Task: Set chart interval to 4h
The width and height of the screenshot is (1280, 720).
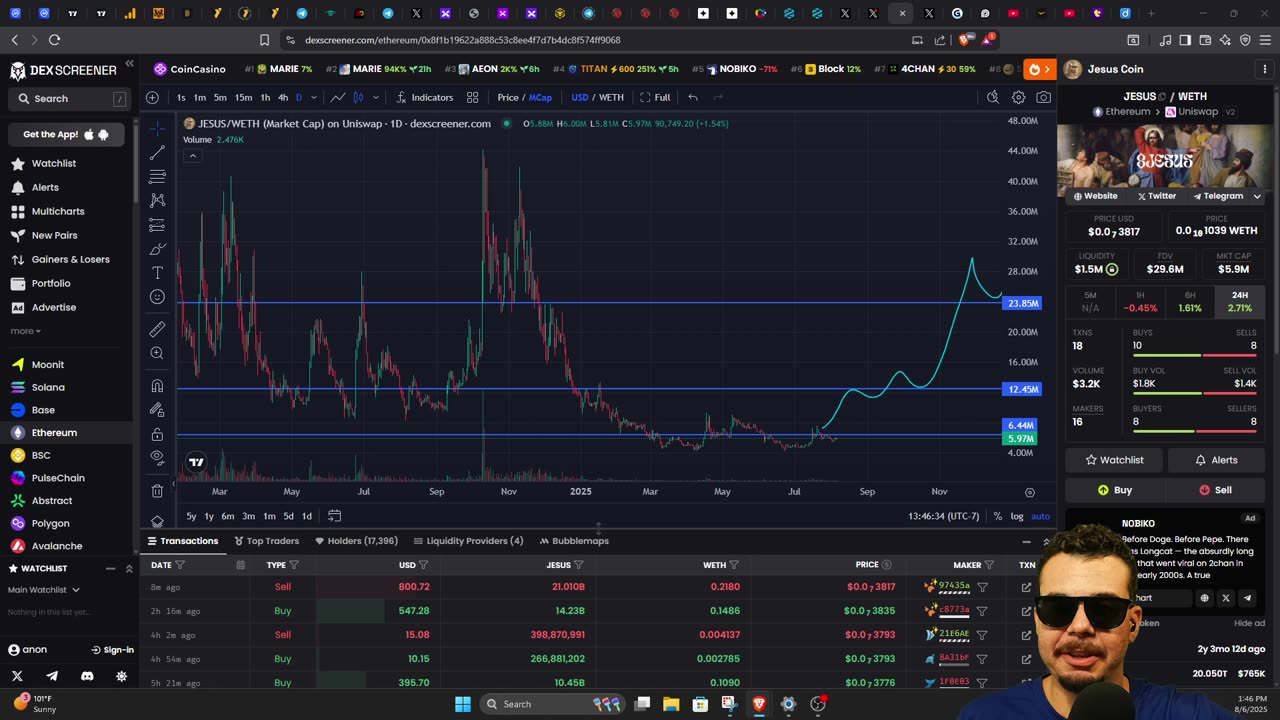Action: (283, 97)
